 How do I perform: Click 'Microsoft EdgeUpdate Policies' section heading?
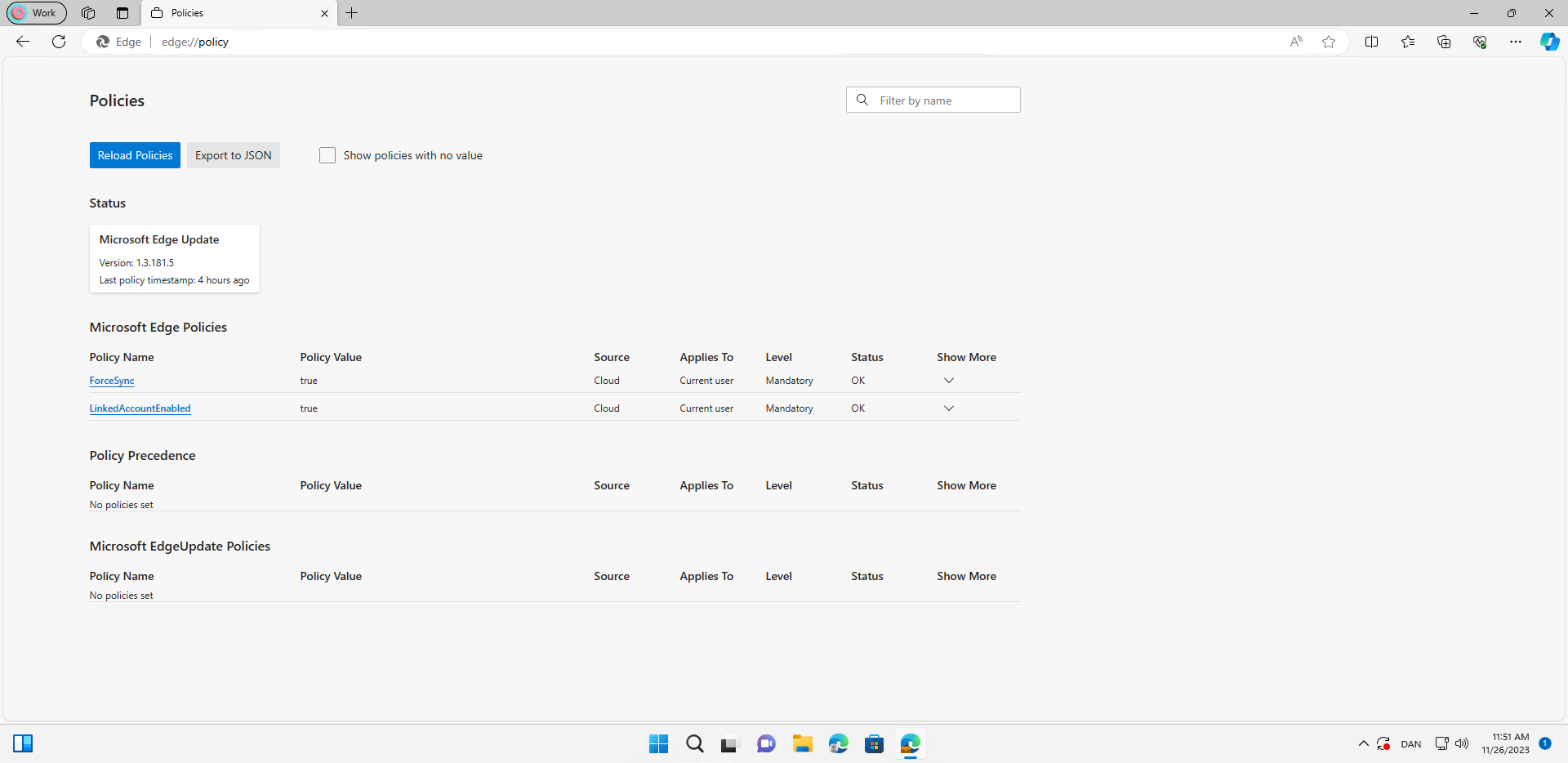point(180,546)
